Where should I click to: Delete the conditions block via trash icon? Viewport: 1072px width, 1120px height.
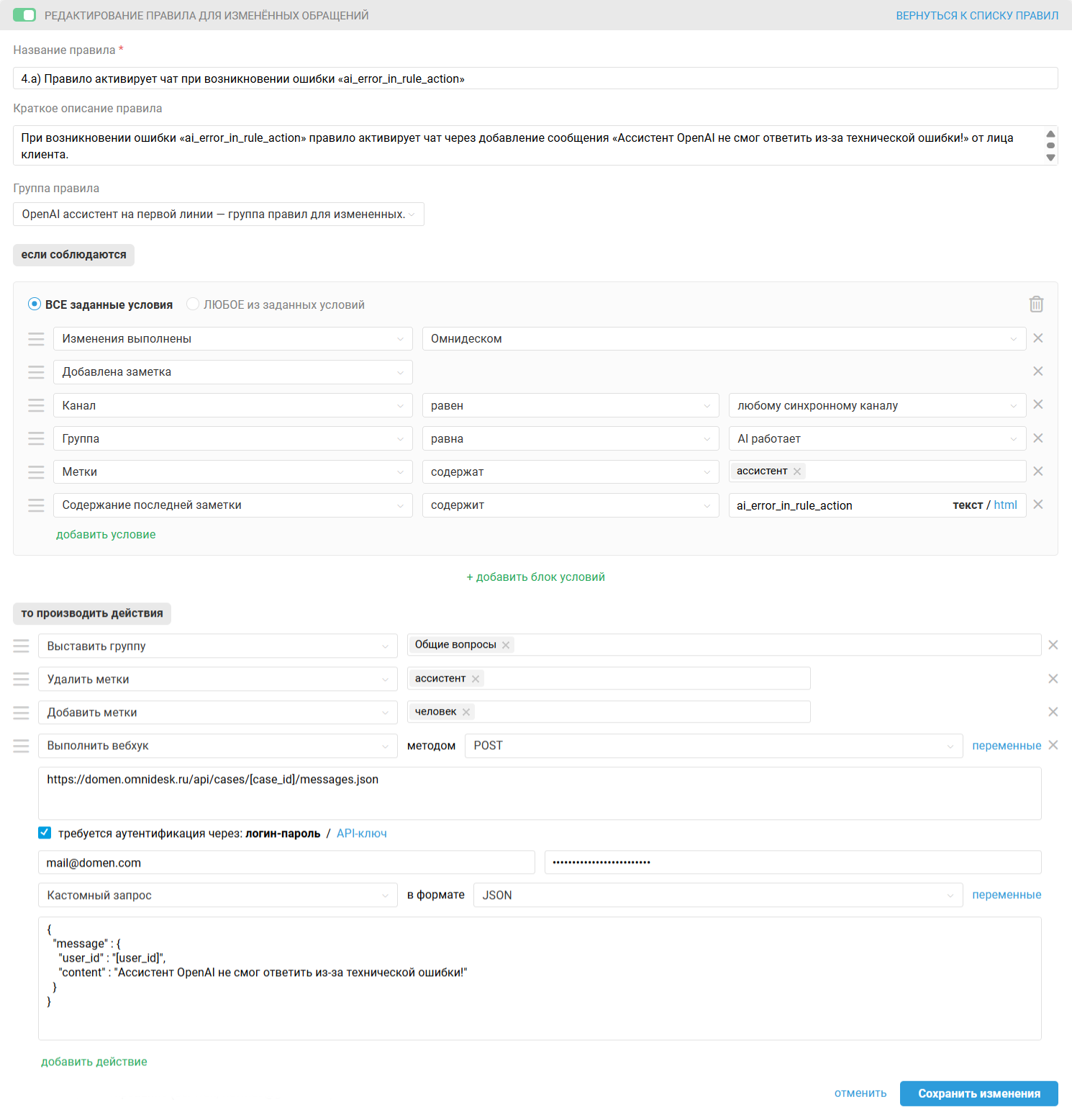click(1036, 304)
